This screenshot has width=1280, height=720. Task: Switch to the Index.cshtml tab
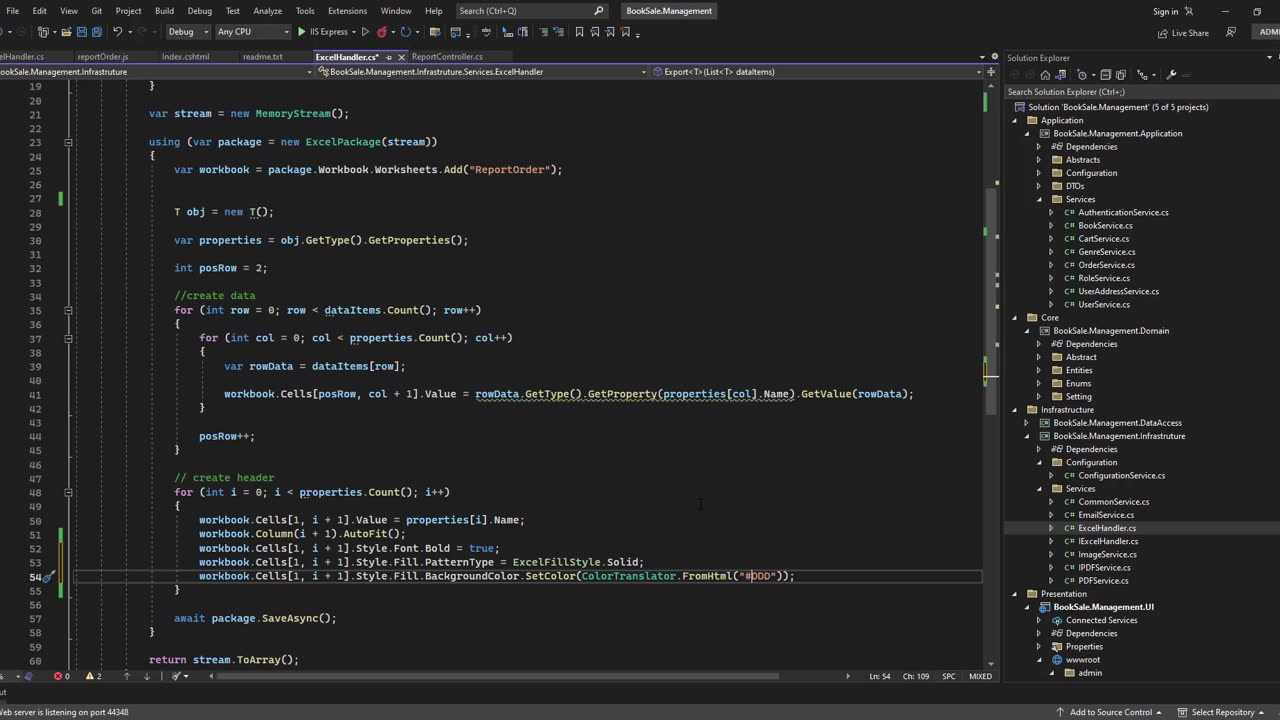[x=185, y=57]
